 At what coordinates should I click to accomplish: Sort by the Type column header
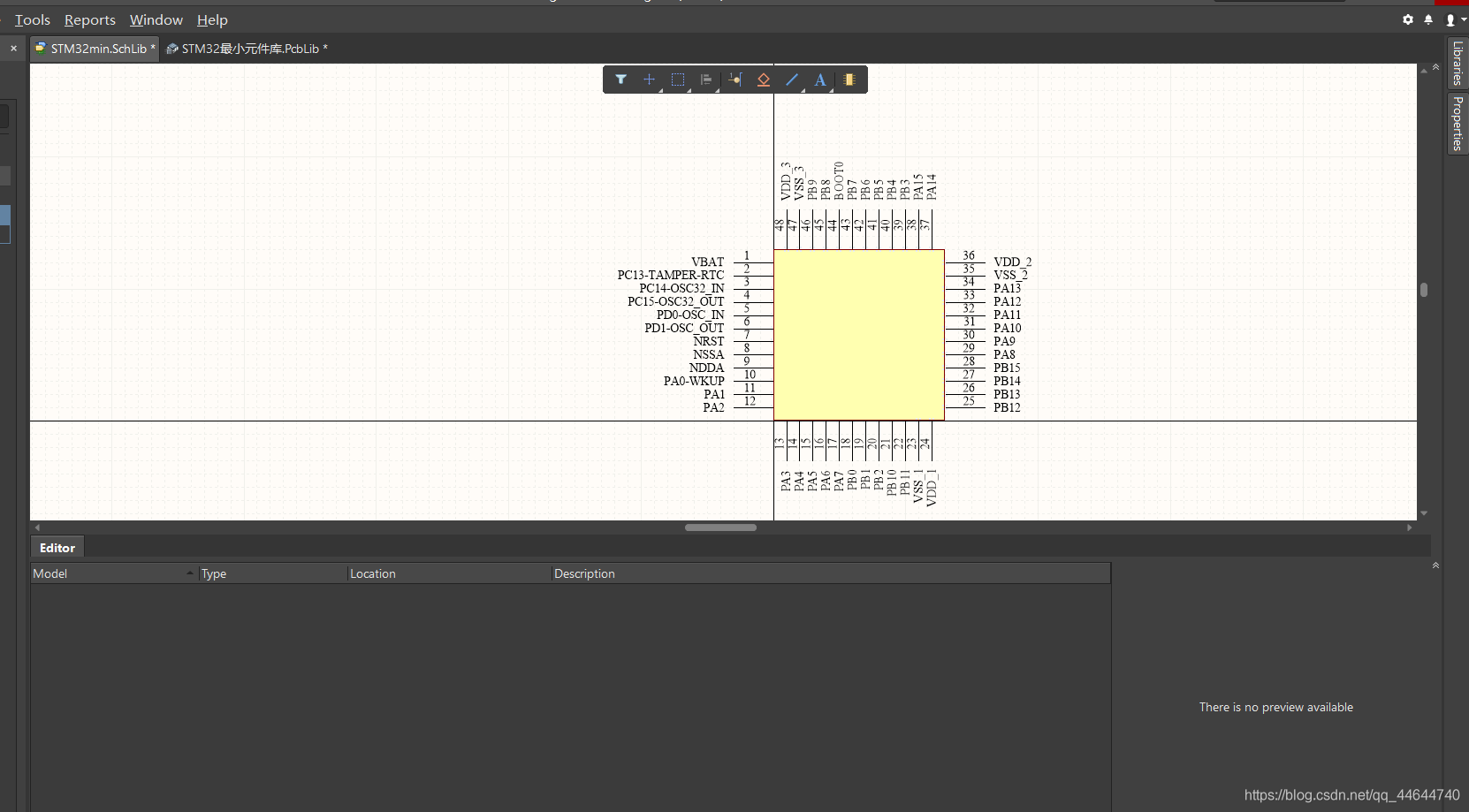[272, 573]
